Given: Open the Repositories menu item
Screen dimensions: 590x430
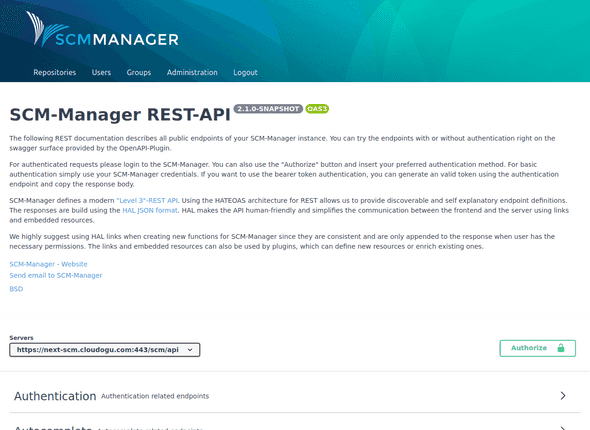Looking at the screenshot, I should click(55, 72).
